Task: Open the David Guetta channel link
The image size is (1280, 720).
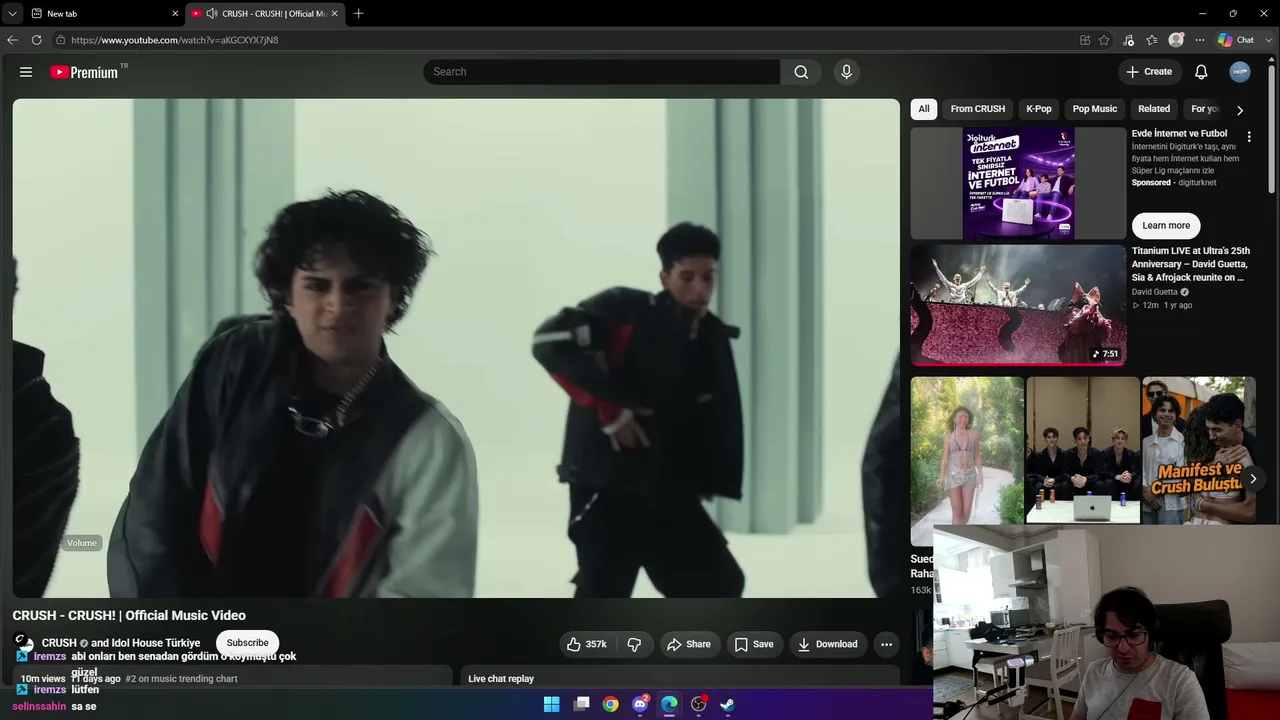Action: [1155, 292]
